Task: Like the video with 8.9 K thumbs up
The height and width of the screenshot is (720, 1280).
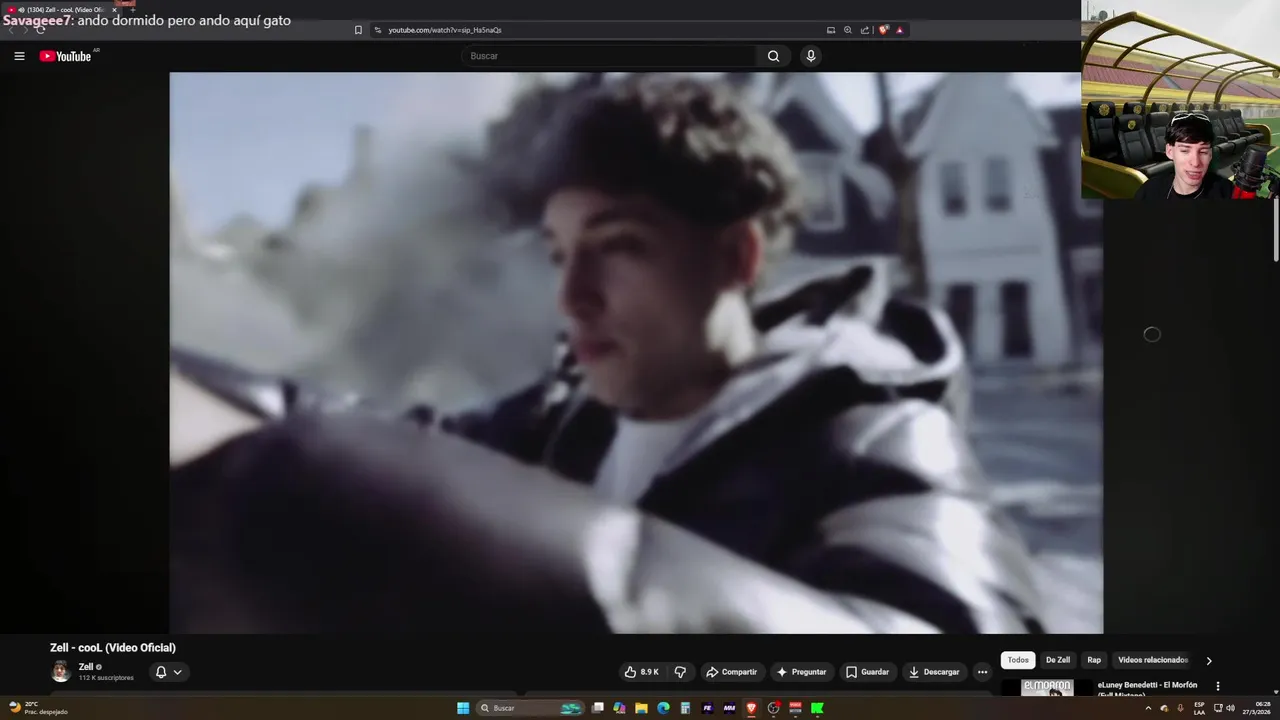Action: click(641, 672)
